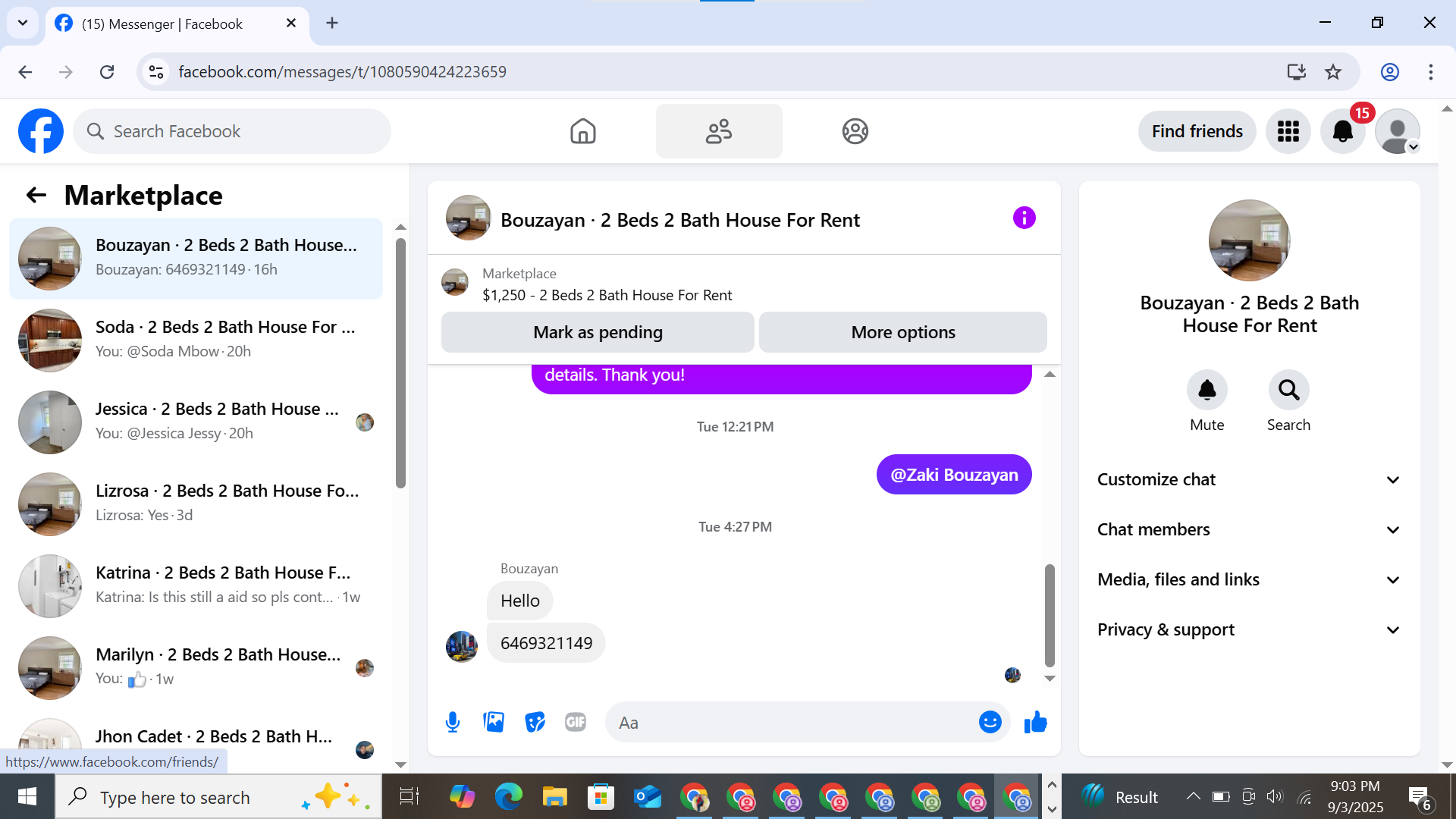This screenshot has width=1456, height=819.
Task: Open File Explorer from the taskbar
Action: tap(554, 797)
